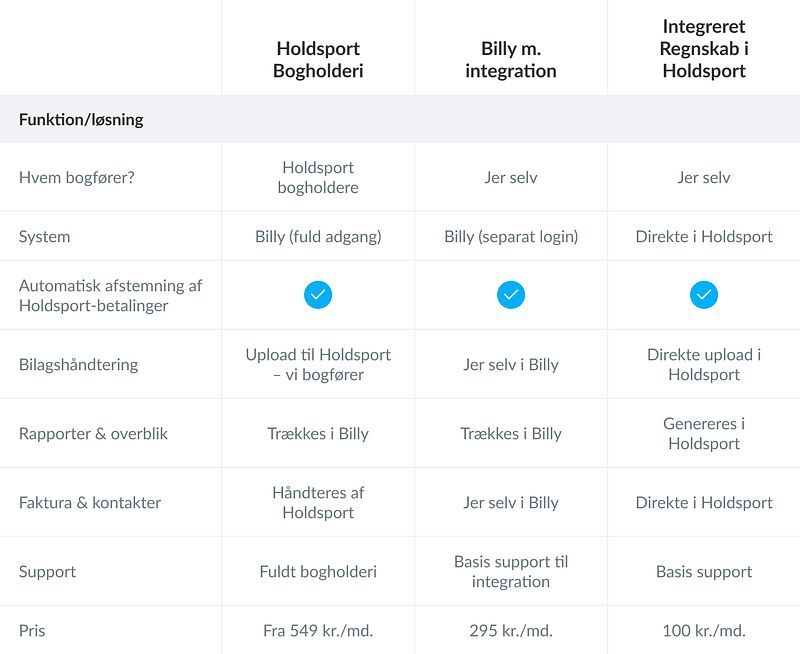Click the System row label
800x654 pixels.
click(x=45, y=237)
